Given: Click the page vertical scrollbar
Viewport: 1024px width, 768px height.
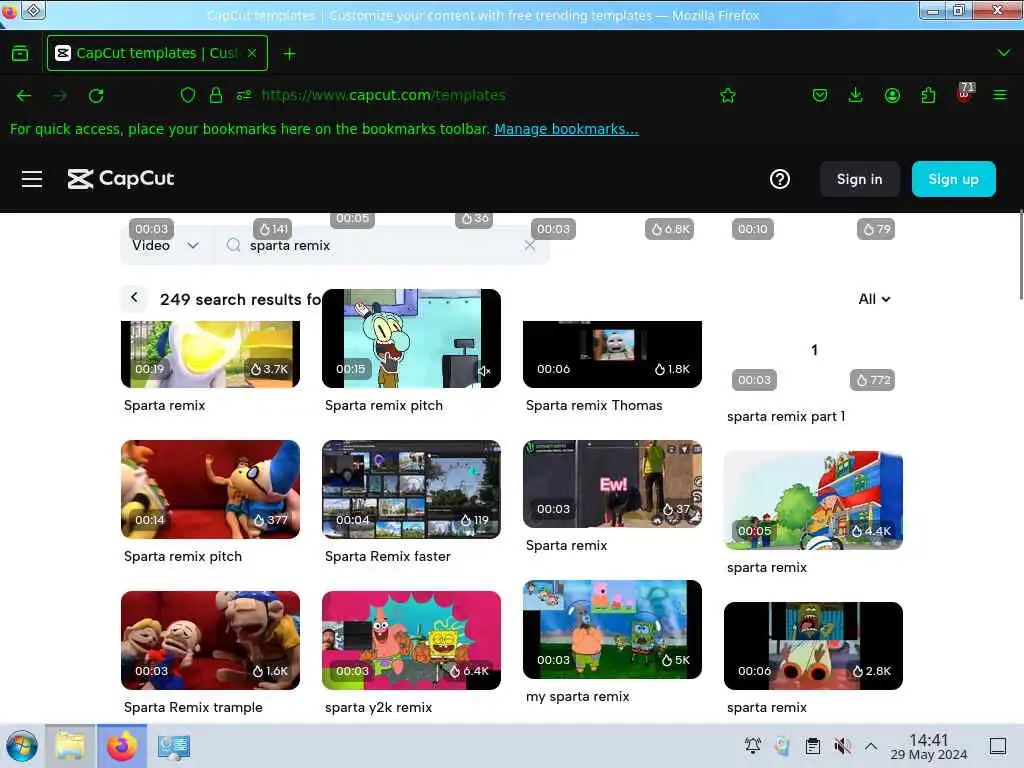Looking at the screenshot, I should (x=1021, y=255).
